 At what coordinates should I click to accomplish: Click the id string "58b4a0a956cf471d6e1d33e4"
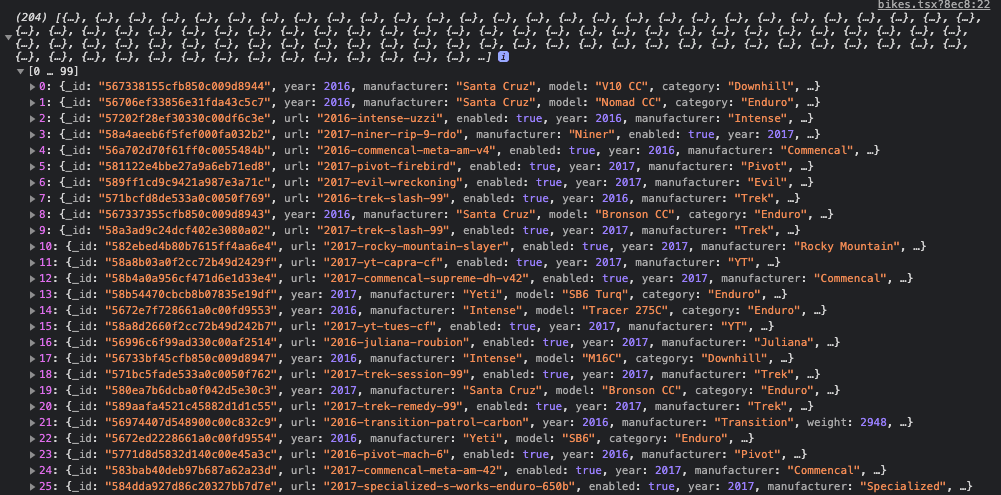[x=192, y=278]
